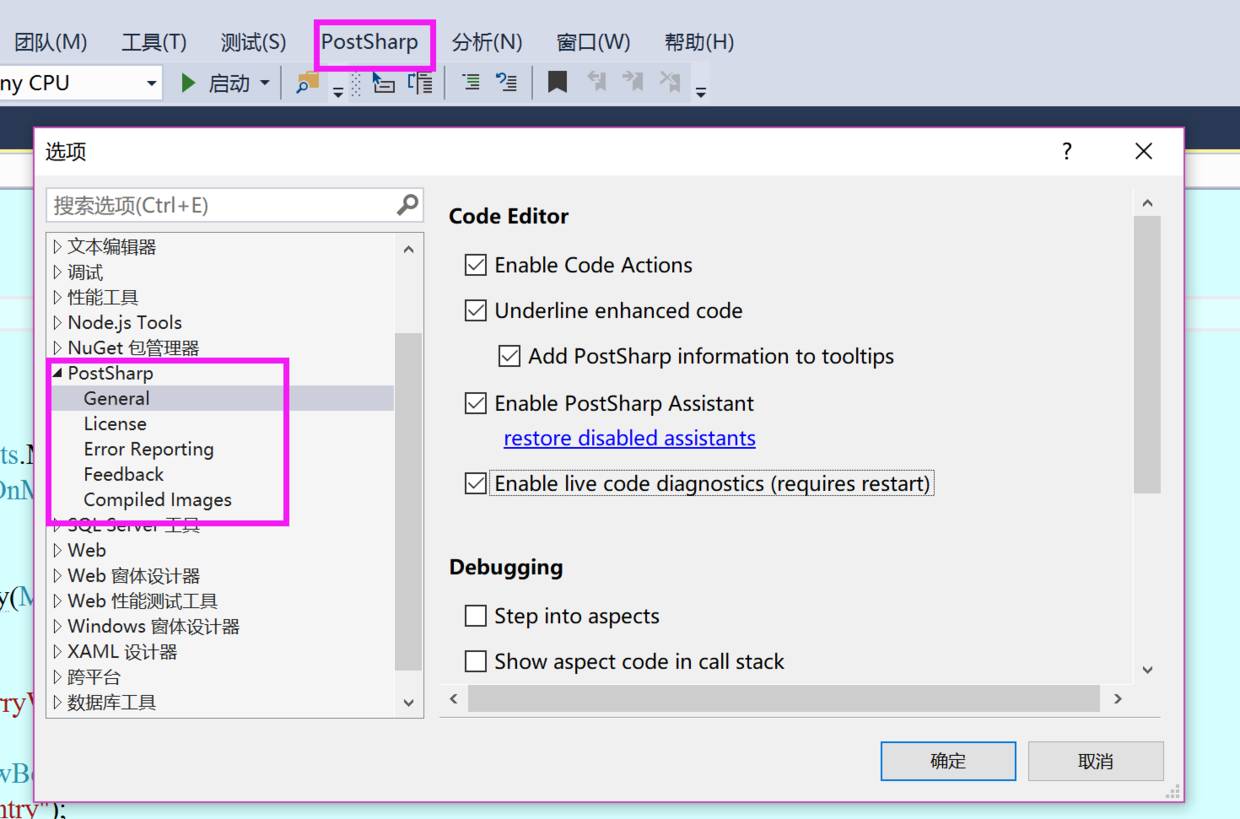Click the options tree vertical scrollbar thumb
Viewport: 1240px width, 819px height.
point(408,502)
